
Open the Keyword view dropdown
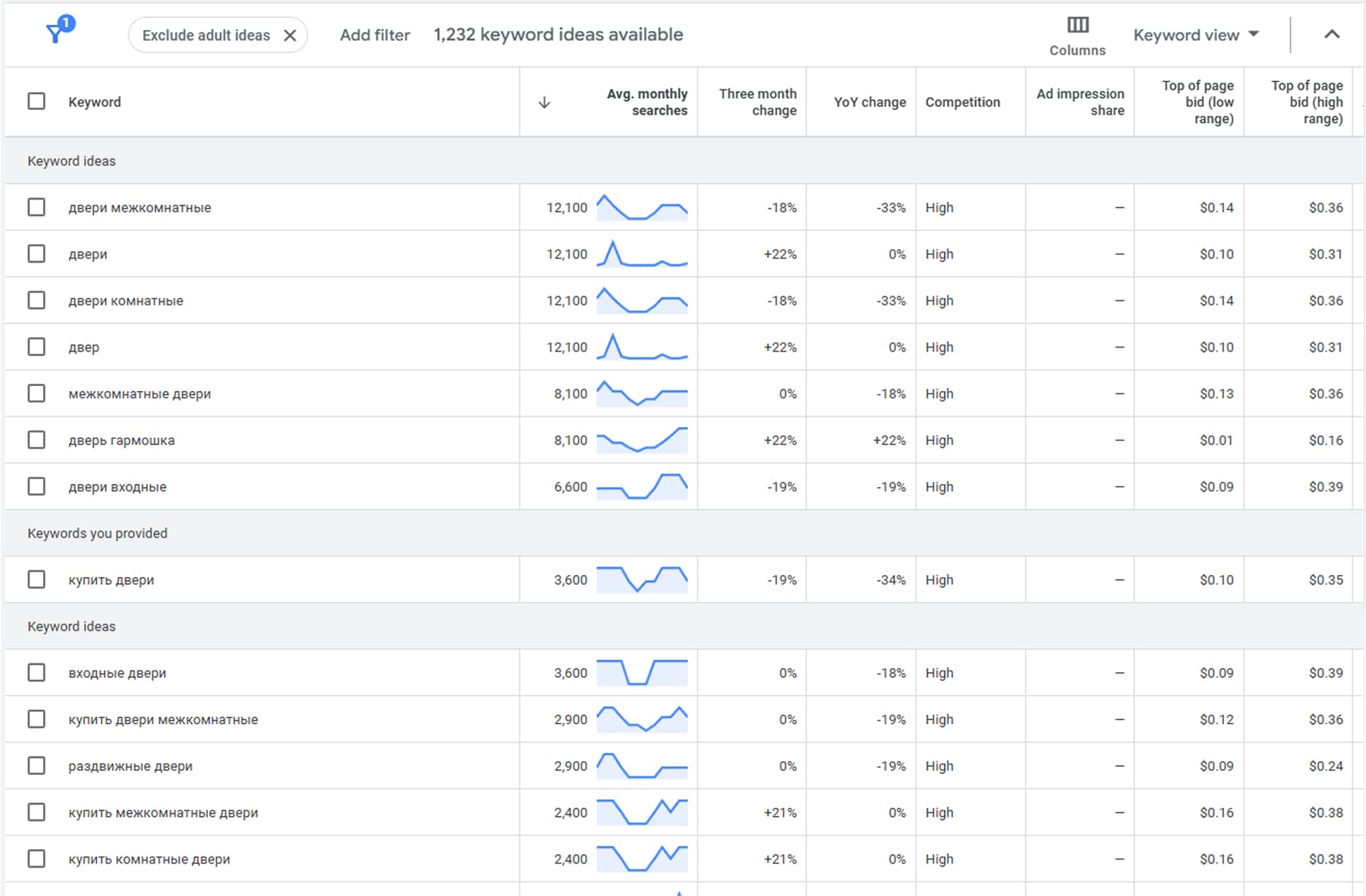coord(1195,35)
